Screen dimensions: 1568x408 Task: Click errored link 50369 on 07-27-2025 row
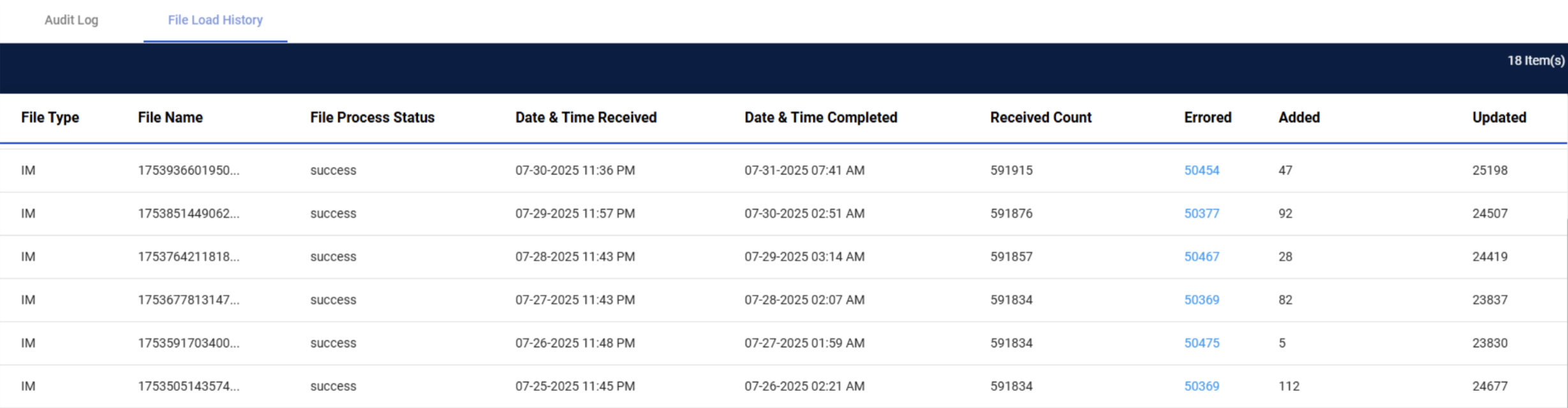click(x=1202, y=300)
